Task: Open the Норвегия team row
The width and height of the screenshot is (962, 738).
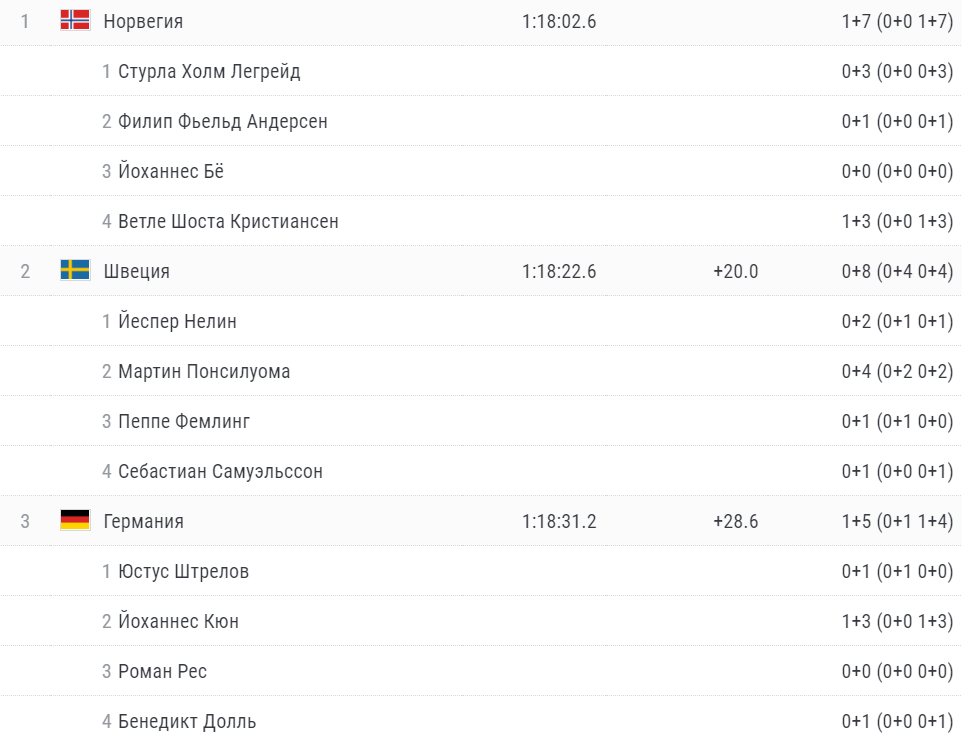Action: click(143, 21)
